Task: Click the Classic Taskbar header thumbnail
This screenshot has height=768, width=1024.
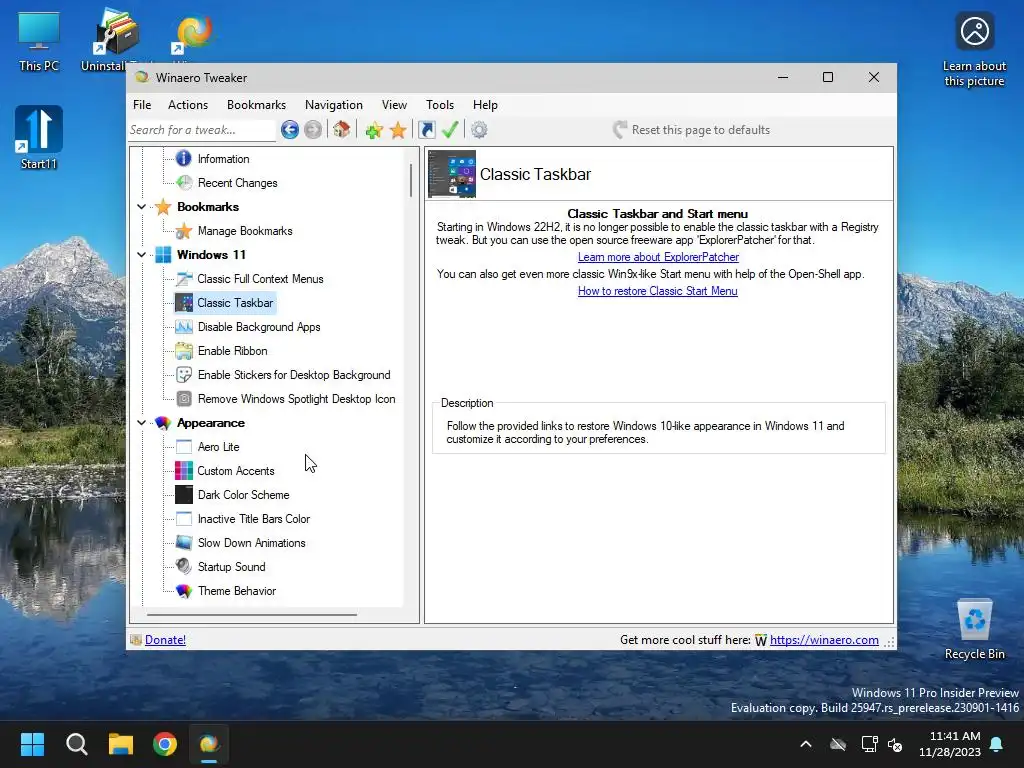Action: pyautogui.click(x=452, y=174)
